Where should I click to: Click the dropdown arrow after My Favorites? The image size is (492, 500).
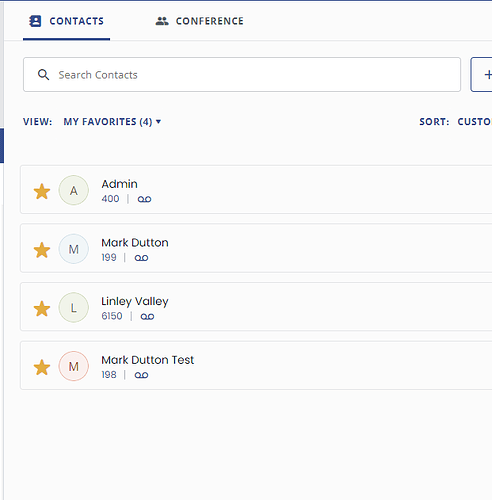pyautogui.click(x=158, y=122)
